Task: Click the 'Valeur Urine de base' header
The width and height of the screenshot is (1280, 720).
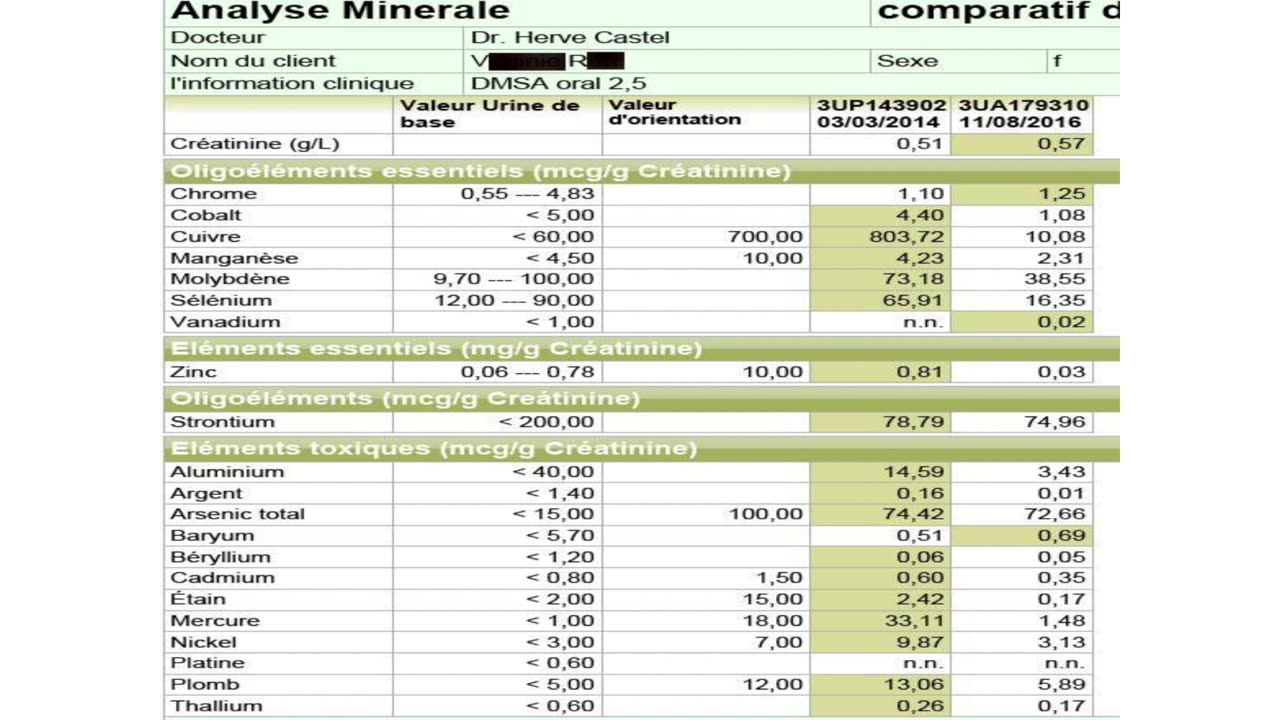Action: pyautogui.click(x=489, y=114)
